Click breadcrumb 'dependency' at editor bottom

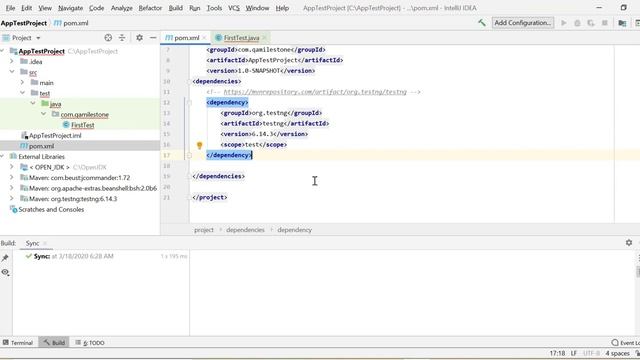coord(294,230)
